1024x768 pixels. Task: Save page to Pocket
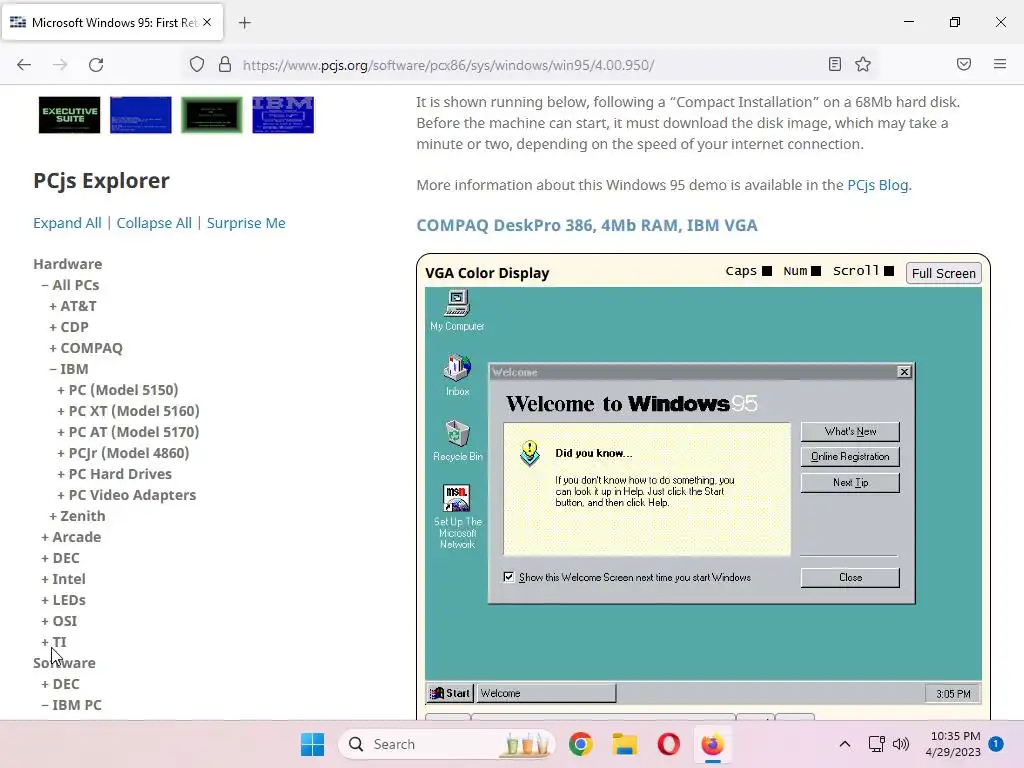964,64
